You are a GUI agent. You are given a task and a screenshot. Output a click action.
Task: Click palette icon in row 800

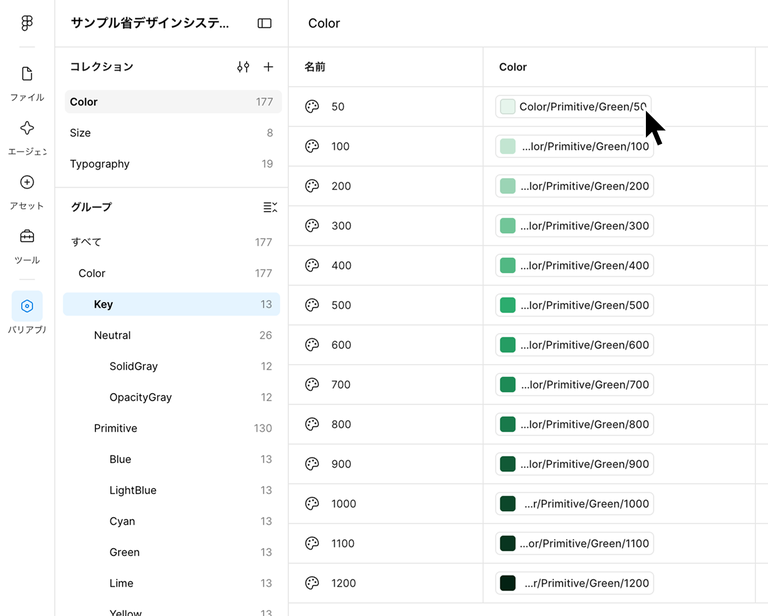312,424
